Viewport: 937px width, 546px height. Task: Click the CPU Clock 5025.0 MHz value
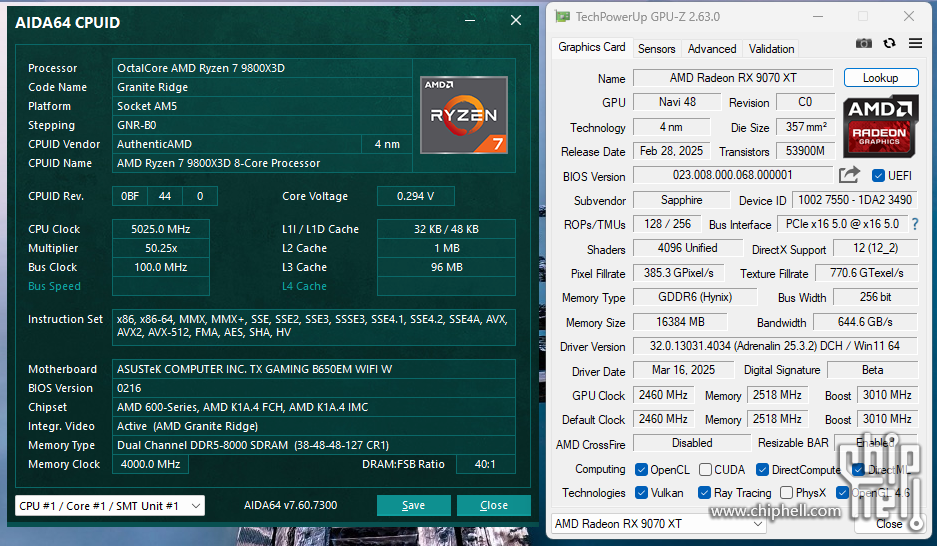(x=161, y=229)
